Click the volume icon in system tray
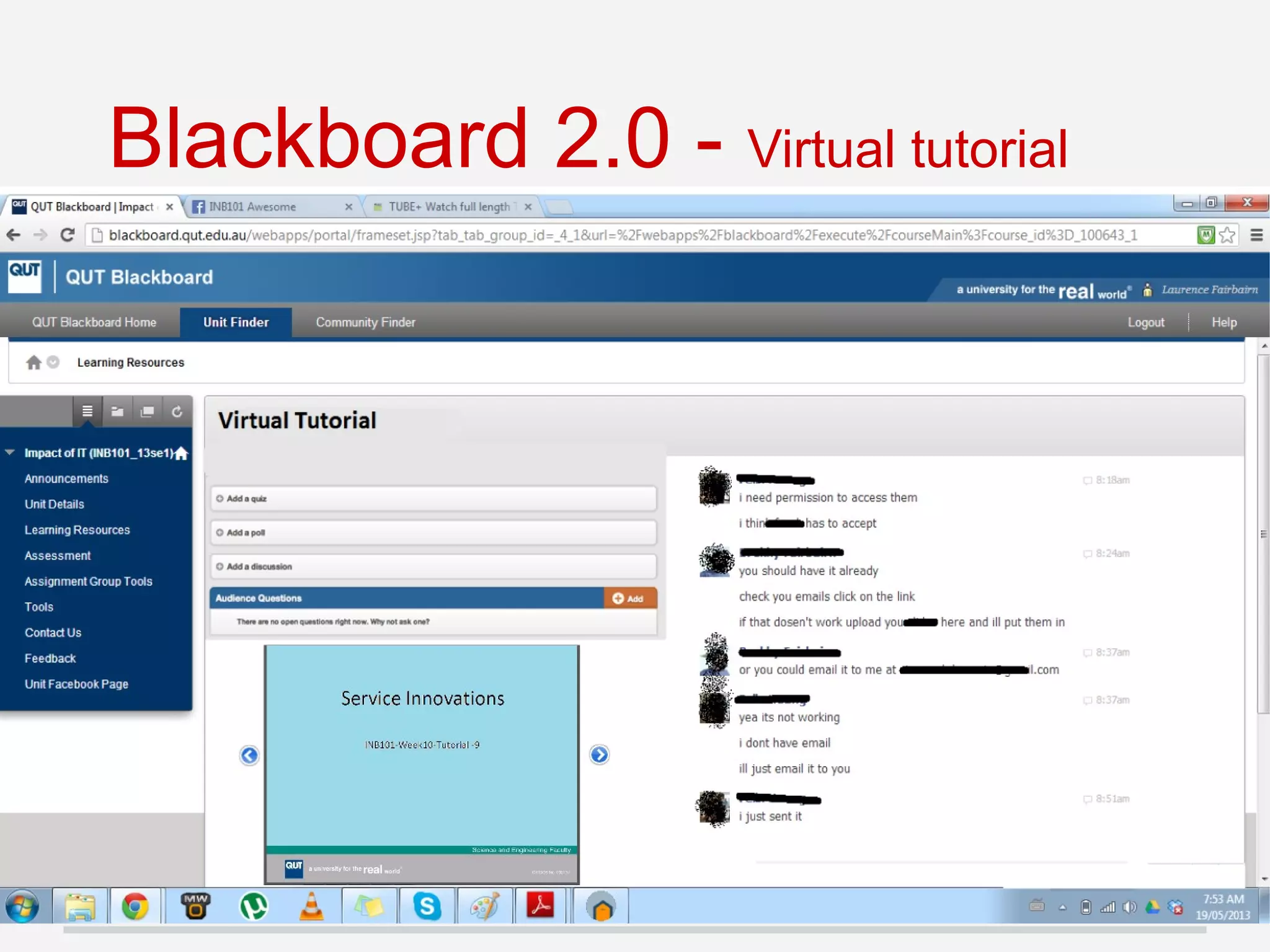This screenshot has width=1270, height=952. tap(1130, 907)
